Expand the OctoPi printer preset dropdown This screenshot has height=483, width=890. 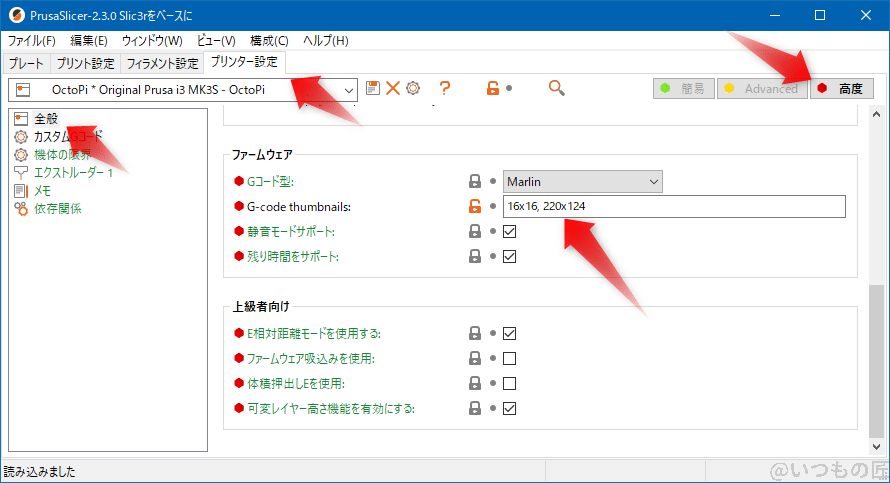(x=348, y=90)
